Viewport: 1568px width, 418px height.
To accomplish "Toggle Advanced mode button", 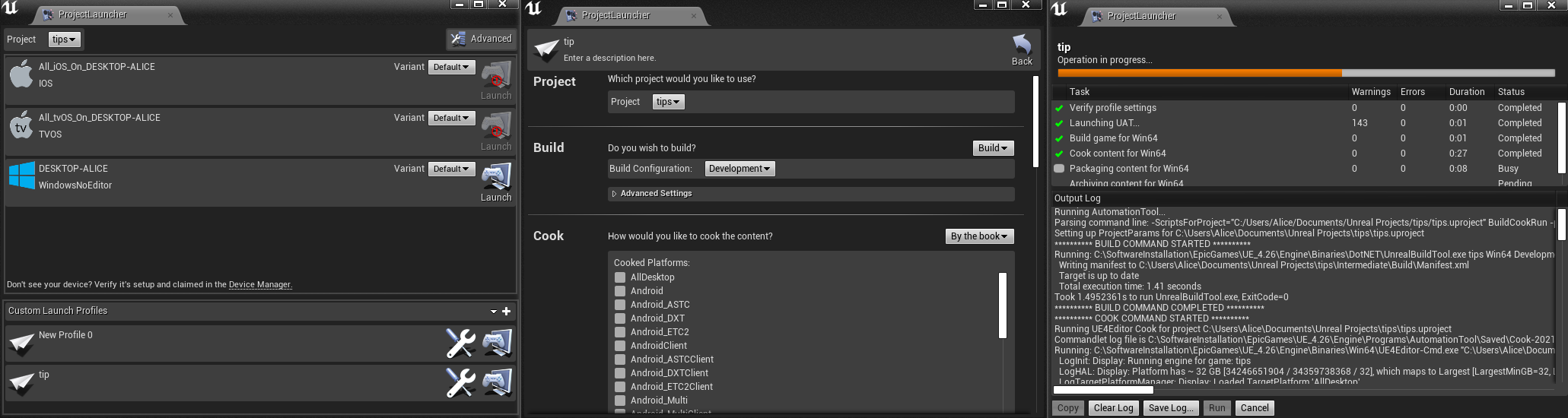I will (x=481, y=39).
